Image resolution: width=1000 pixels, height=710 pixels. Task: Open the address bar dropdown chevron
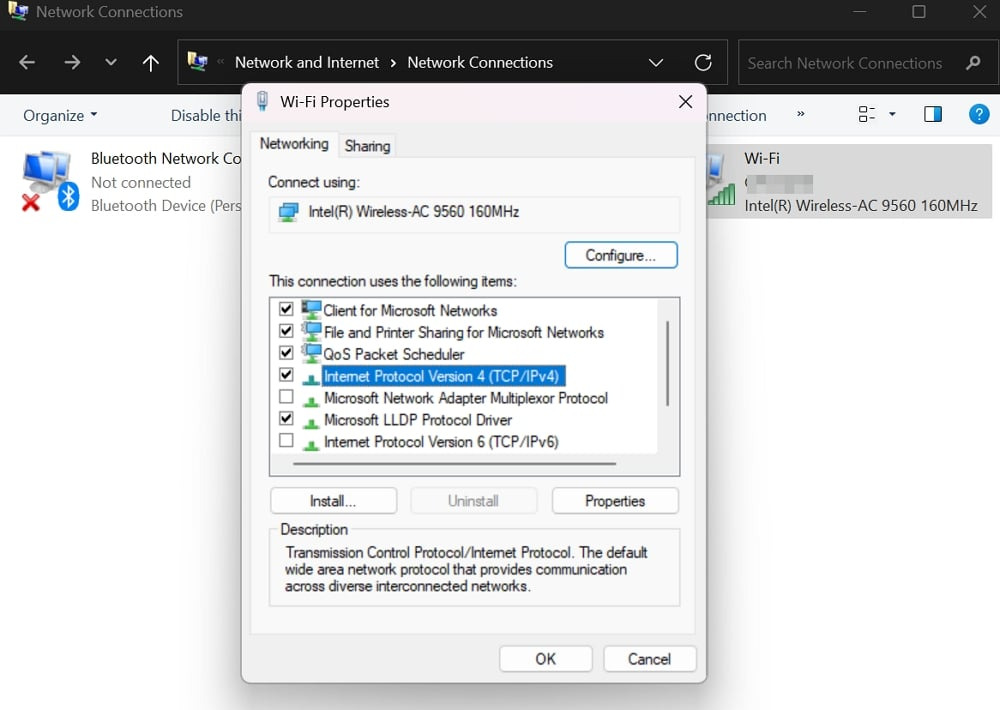tap(656, 62)
